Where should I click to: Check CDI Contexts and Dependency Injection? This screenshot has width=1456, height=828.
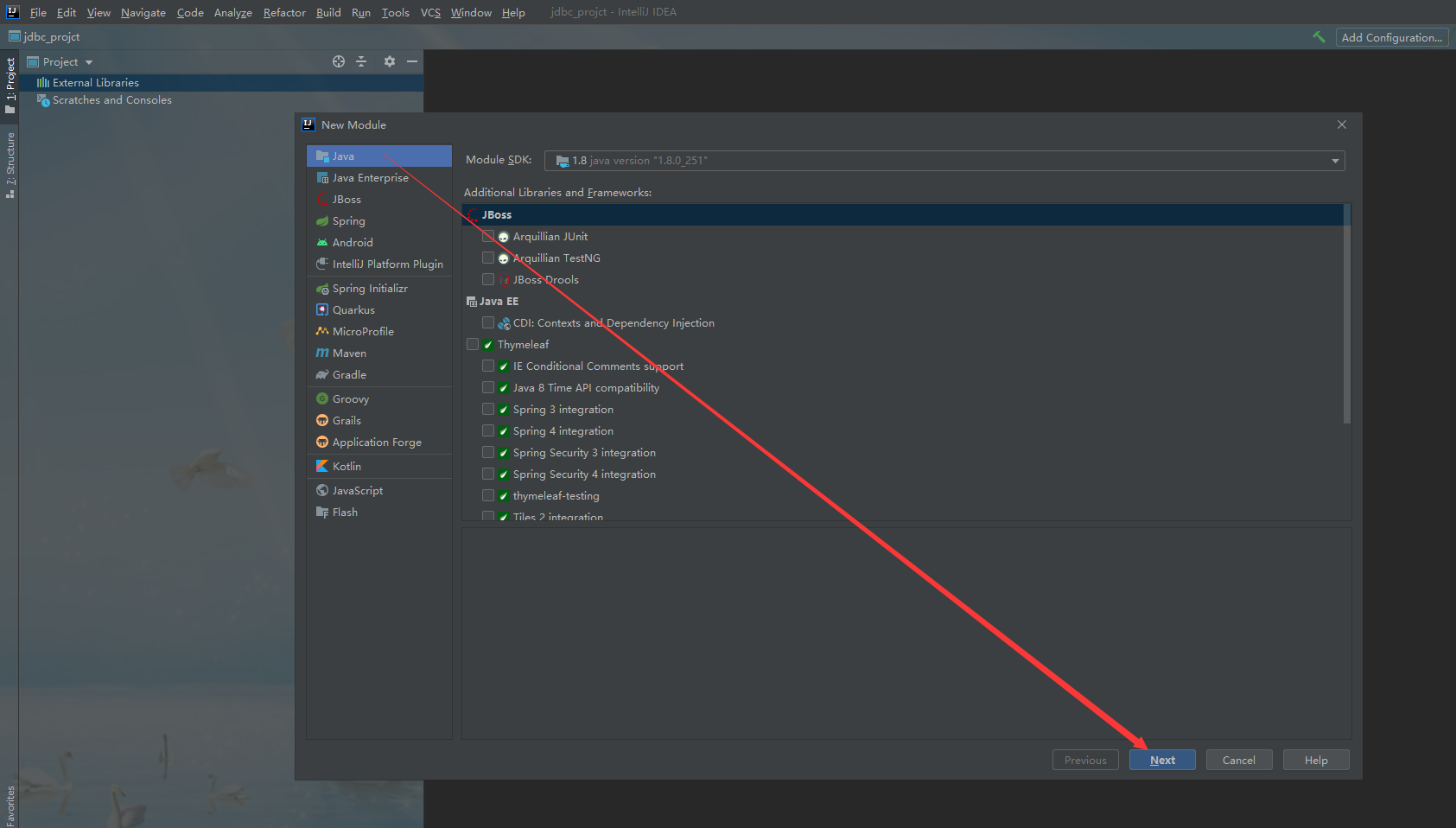click(x=488, y=322)
